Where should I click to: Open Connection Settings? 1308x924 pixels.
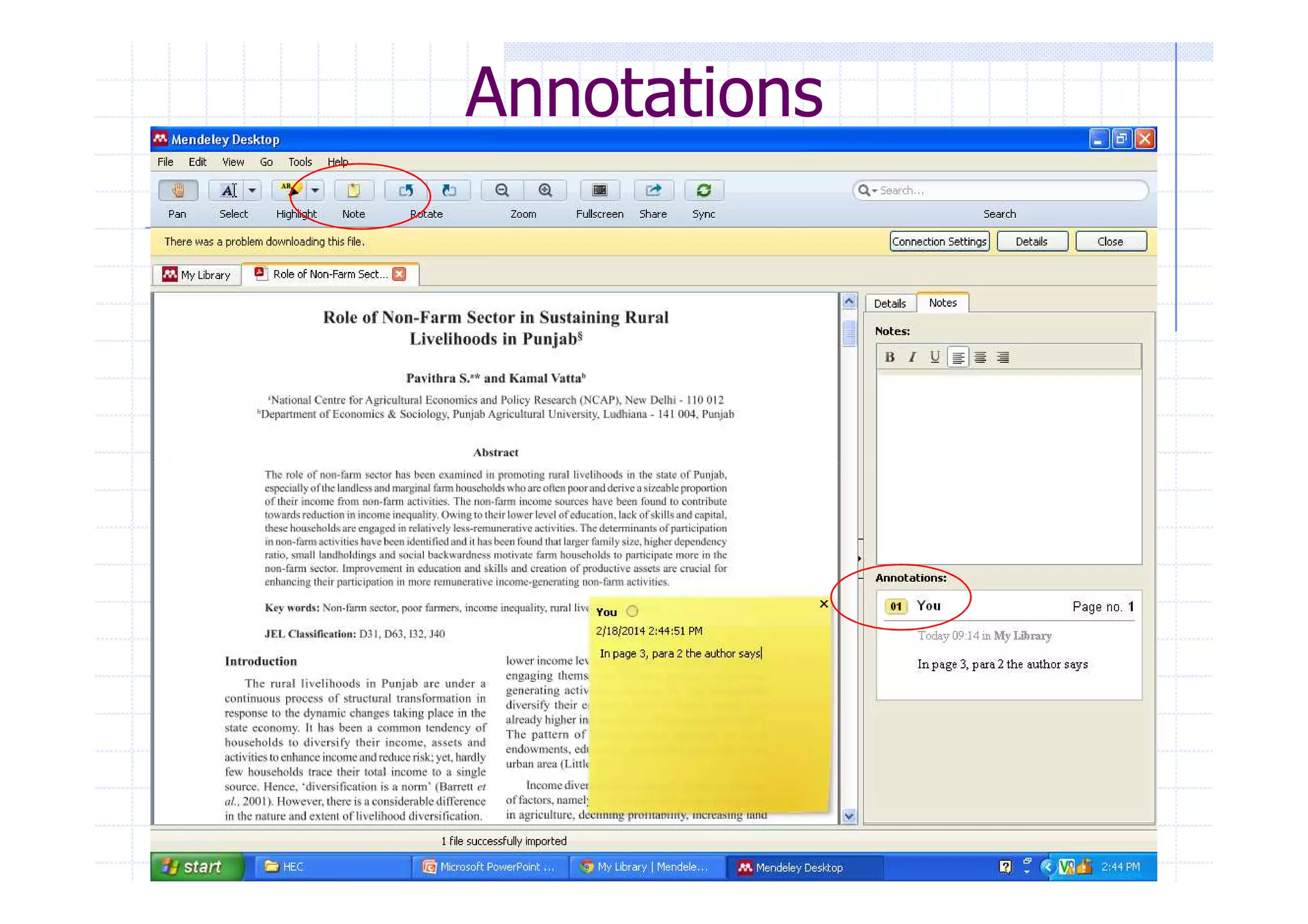pyautogui.click(x=939, y=241)
